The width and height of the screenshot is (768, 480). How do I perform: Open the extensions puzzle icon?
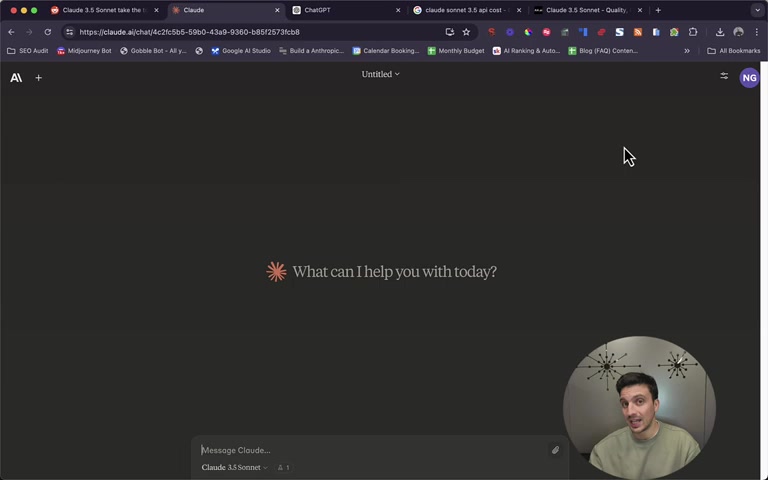(693, 32)
